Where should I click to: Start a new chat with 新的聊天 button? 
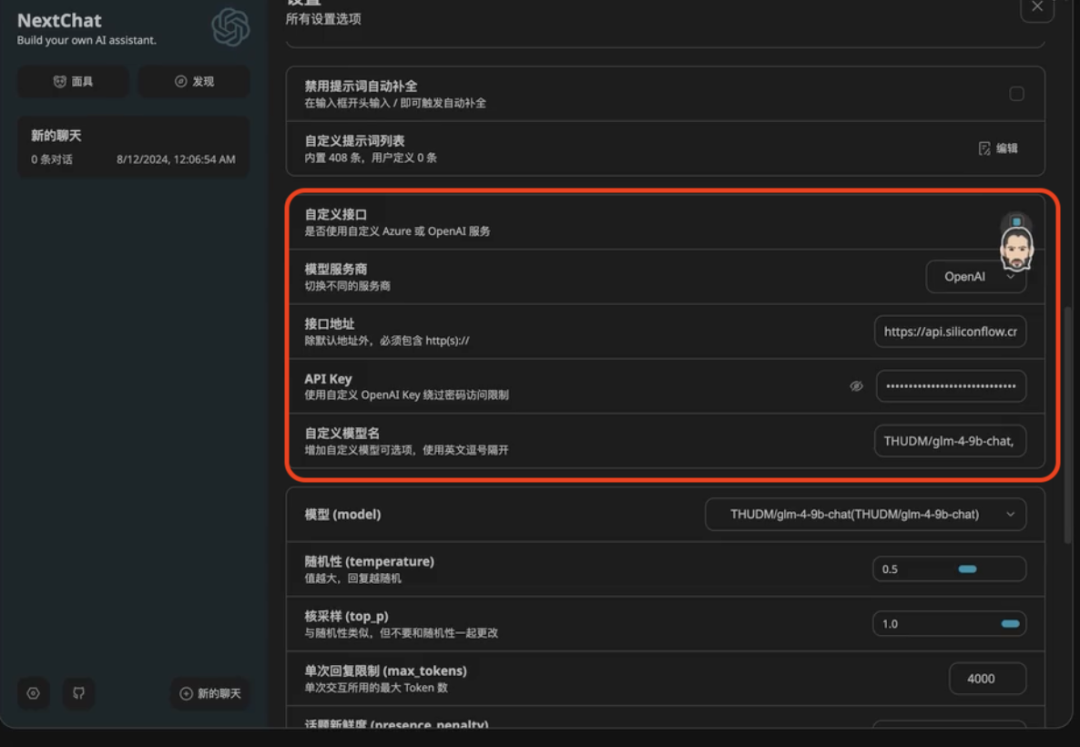(210, 693)
